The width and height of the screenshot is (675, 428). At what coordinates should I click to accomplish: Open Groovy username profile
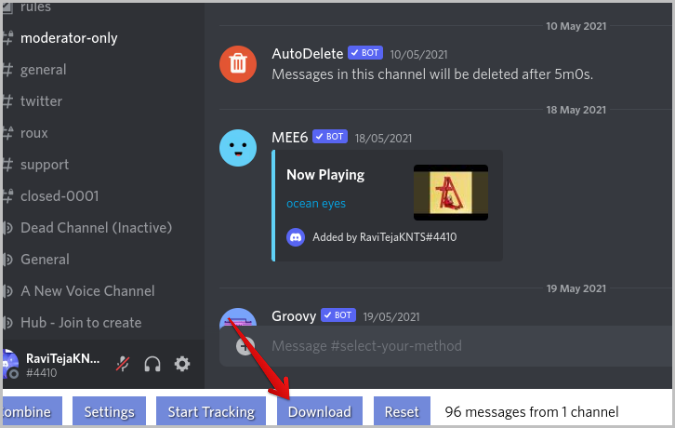pos(294,316)
